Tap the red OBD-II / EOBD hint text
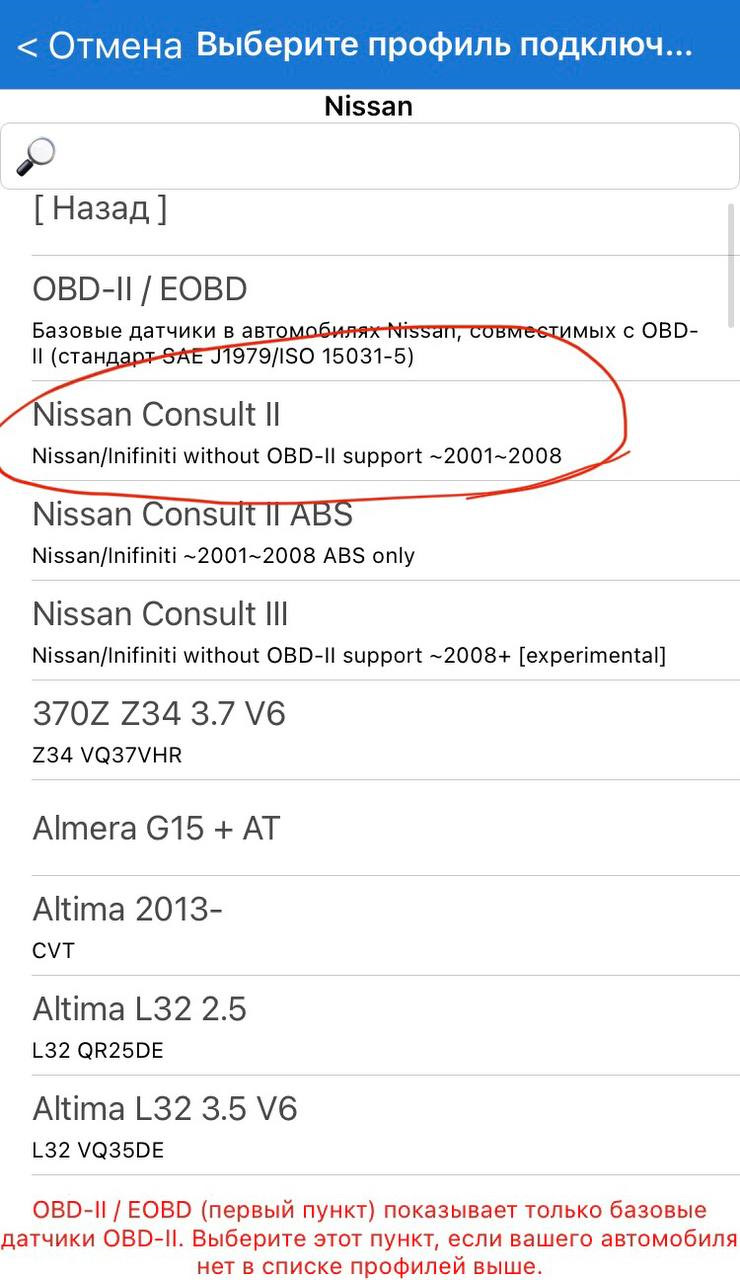Viewport: 740px width, 1280px height. pyautogui.click(x=370, y=1239)
